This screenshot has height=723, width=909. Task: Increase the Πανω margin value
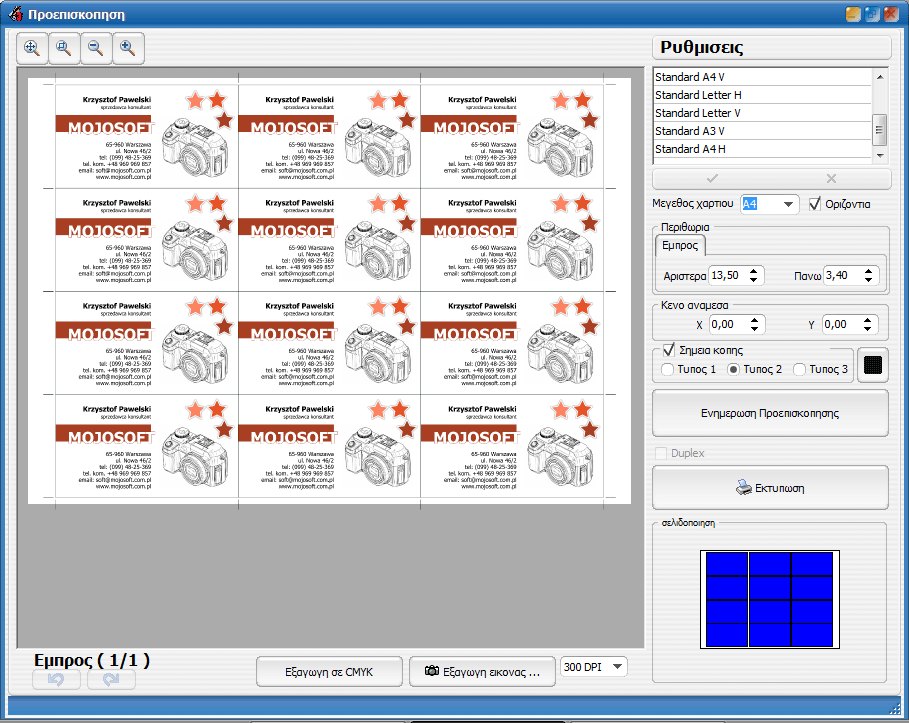[x=868, y=271]
